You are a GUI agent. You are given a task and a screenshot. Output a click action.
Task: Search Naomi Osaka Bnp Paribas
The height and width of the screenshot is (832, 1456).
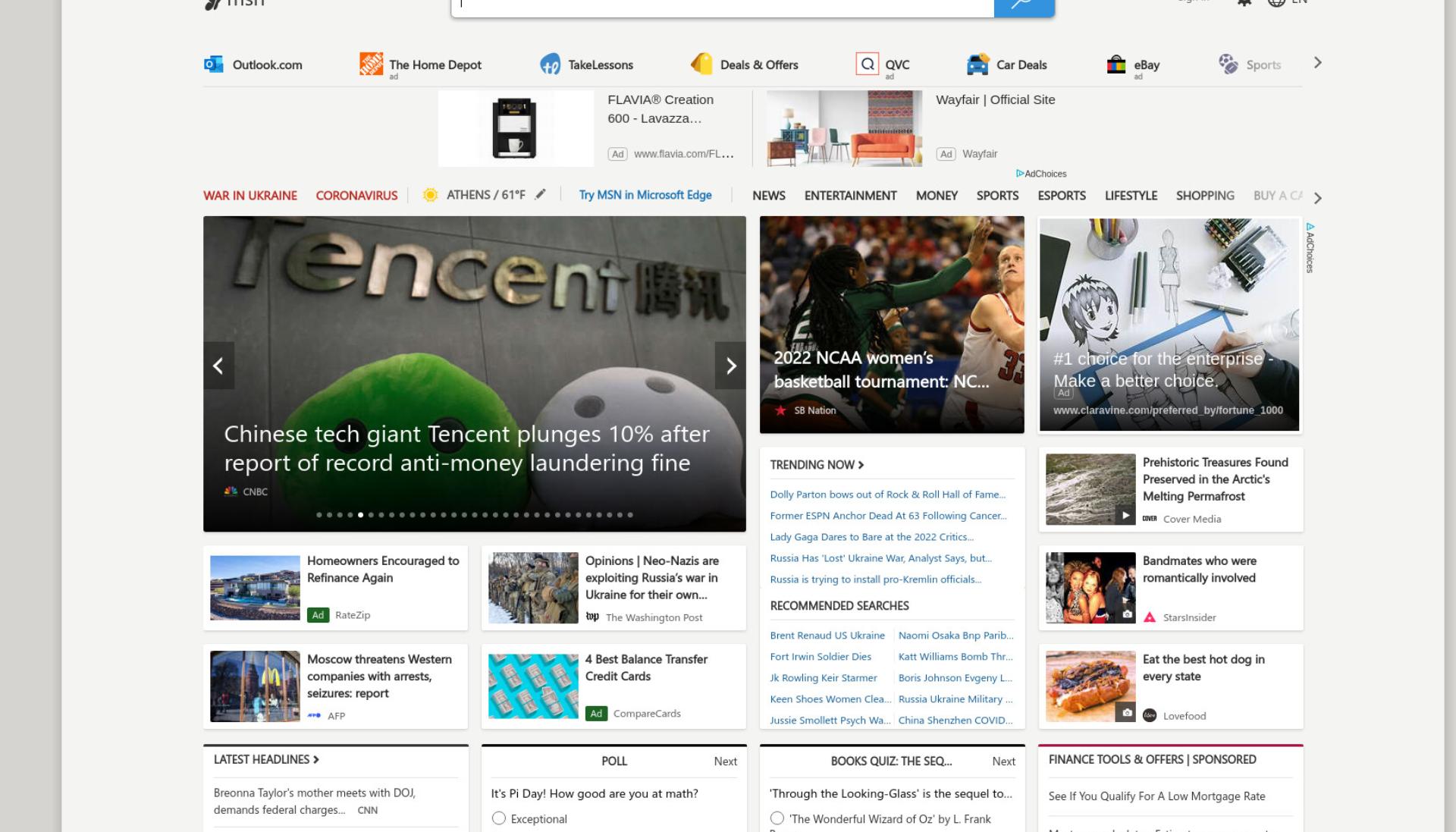click(x=955, y=636)
